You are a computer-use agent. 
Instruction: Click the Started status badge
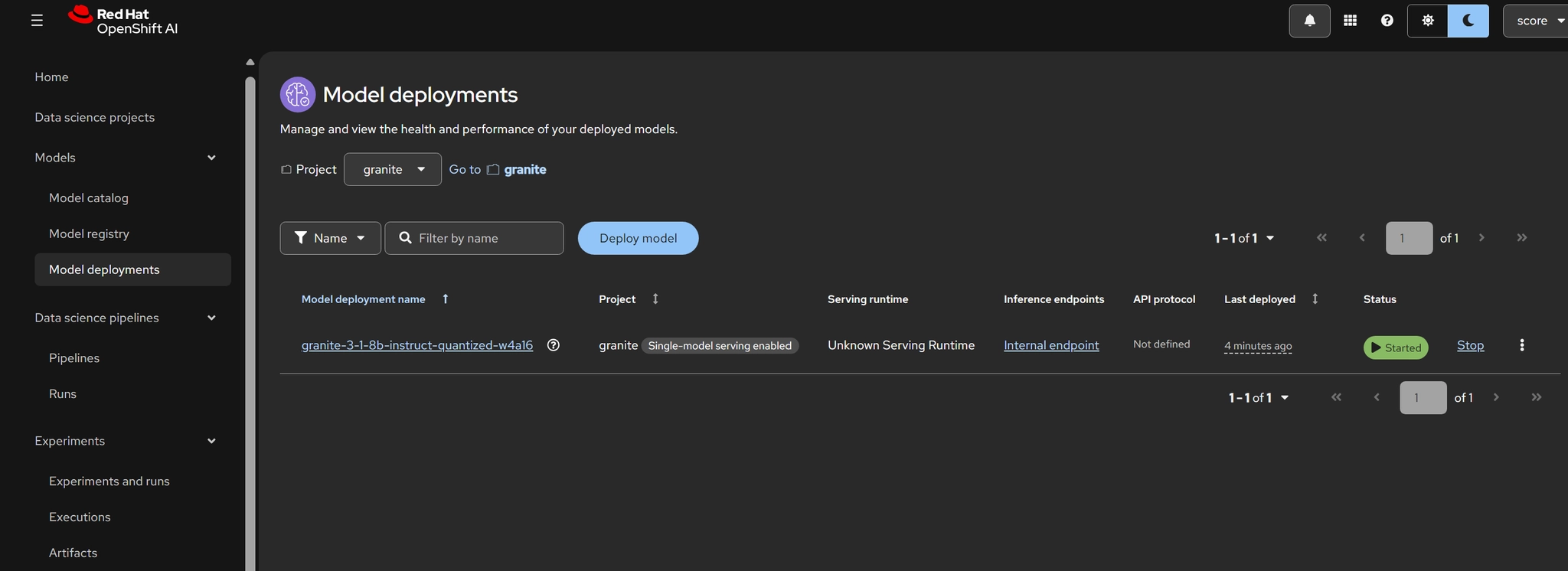pos(1396,347)
